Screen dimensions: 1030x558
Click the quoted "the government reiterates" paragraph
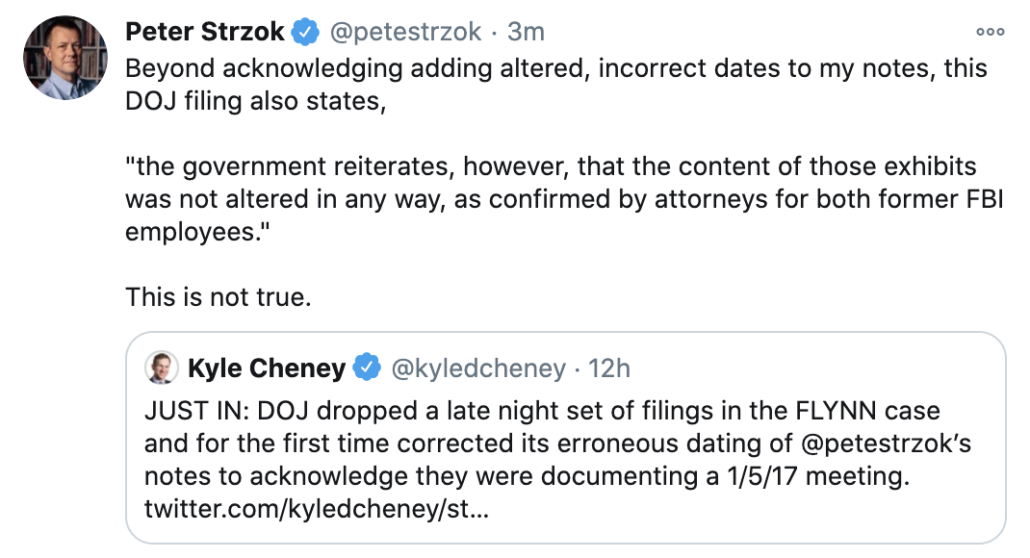pyautogui.click(x=550, y=198)
